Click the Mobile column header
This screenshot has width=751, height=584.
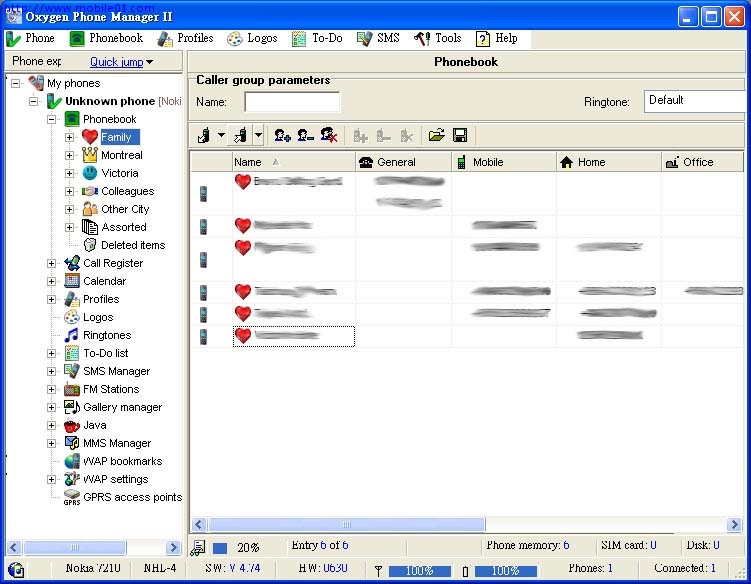pyautogui.click(x=504, y=162)
